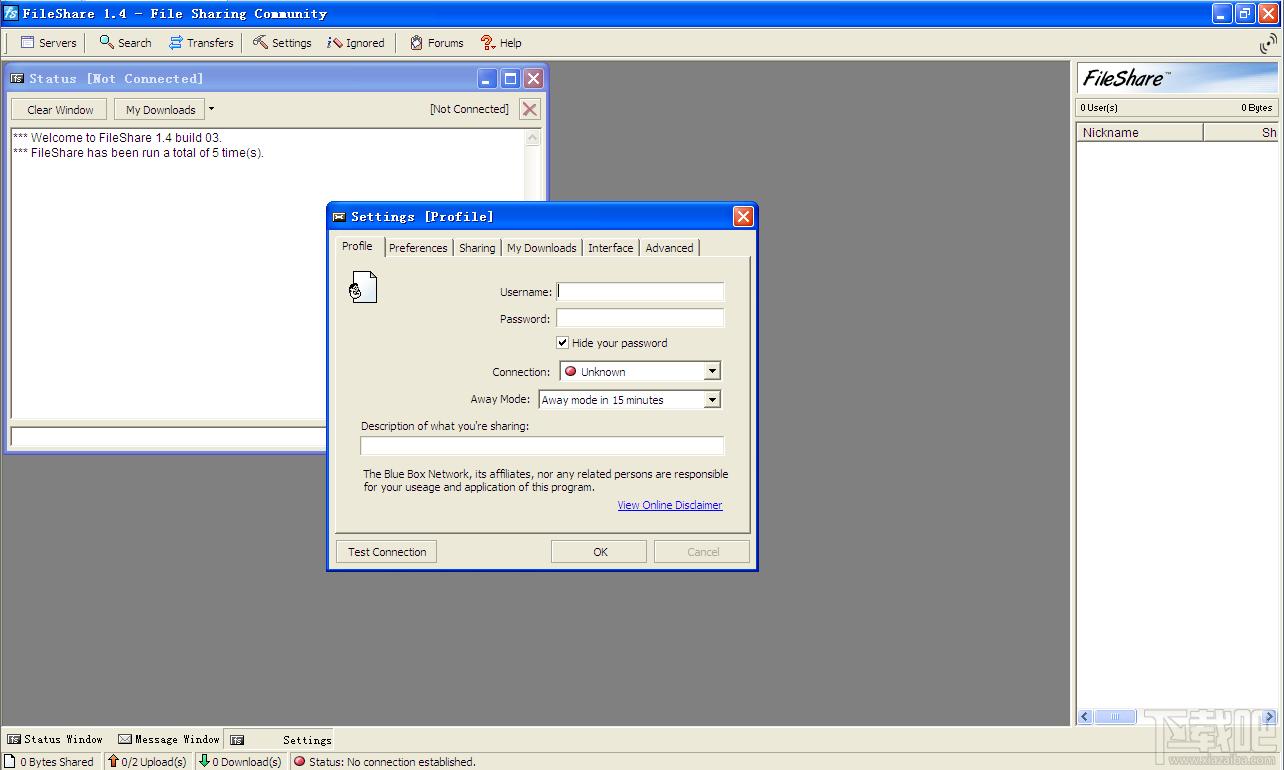Screen dimensions: 1284x770
Task: Select Status Window in bottom taskbar
Action: tap(55, 740)
